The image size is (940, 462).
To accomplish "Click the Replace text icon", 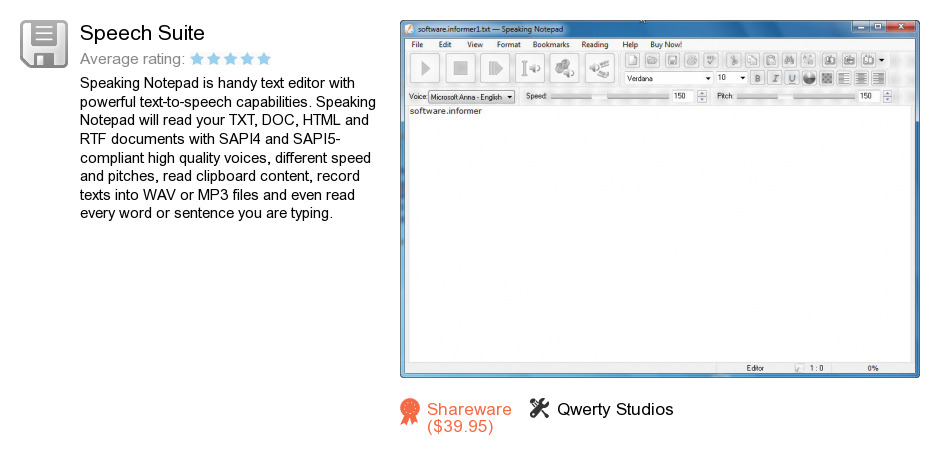I will click(809, 60).
